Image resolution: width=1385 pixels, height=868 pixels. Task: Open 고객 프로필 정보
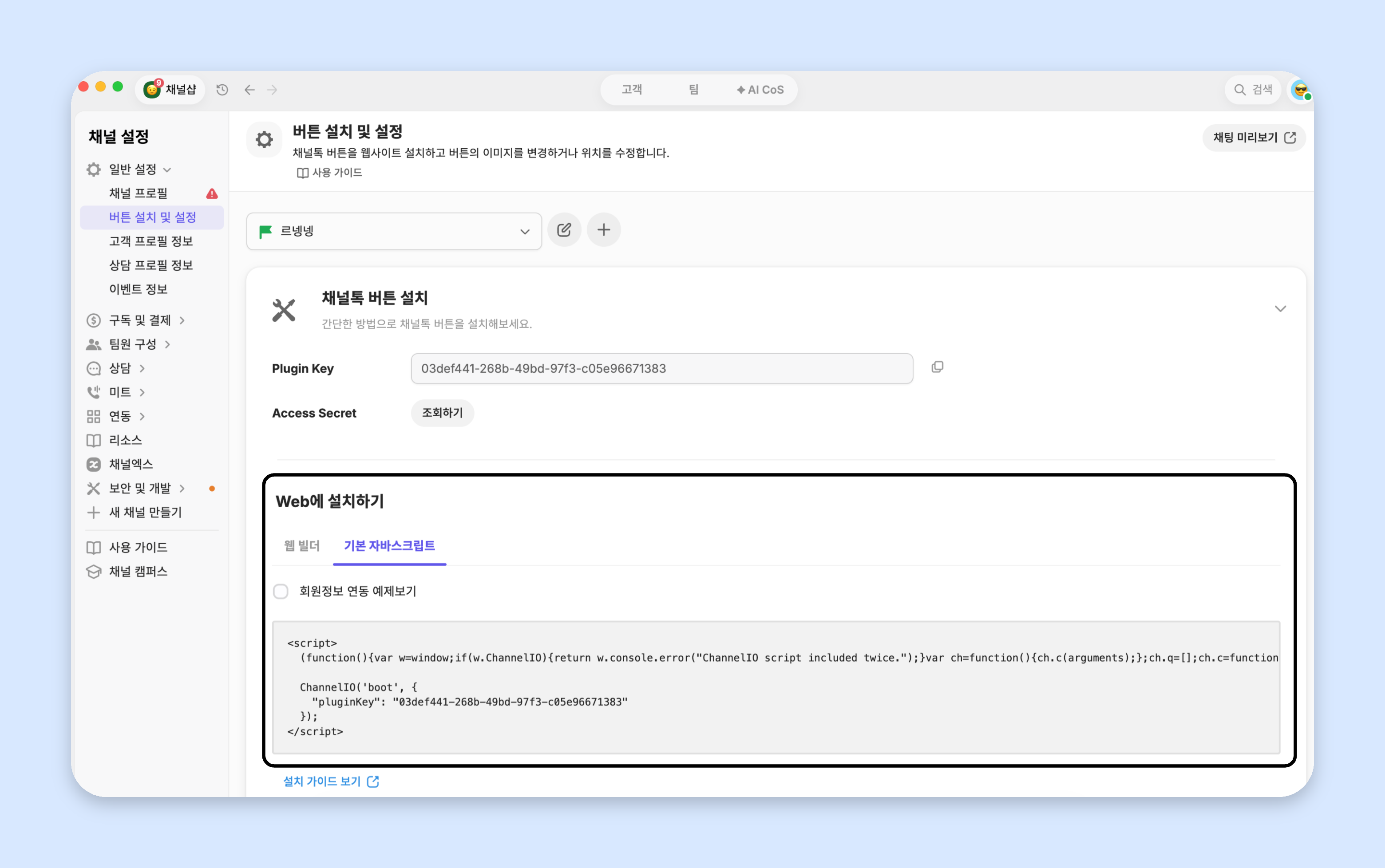coord(151,242)
